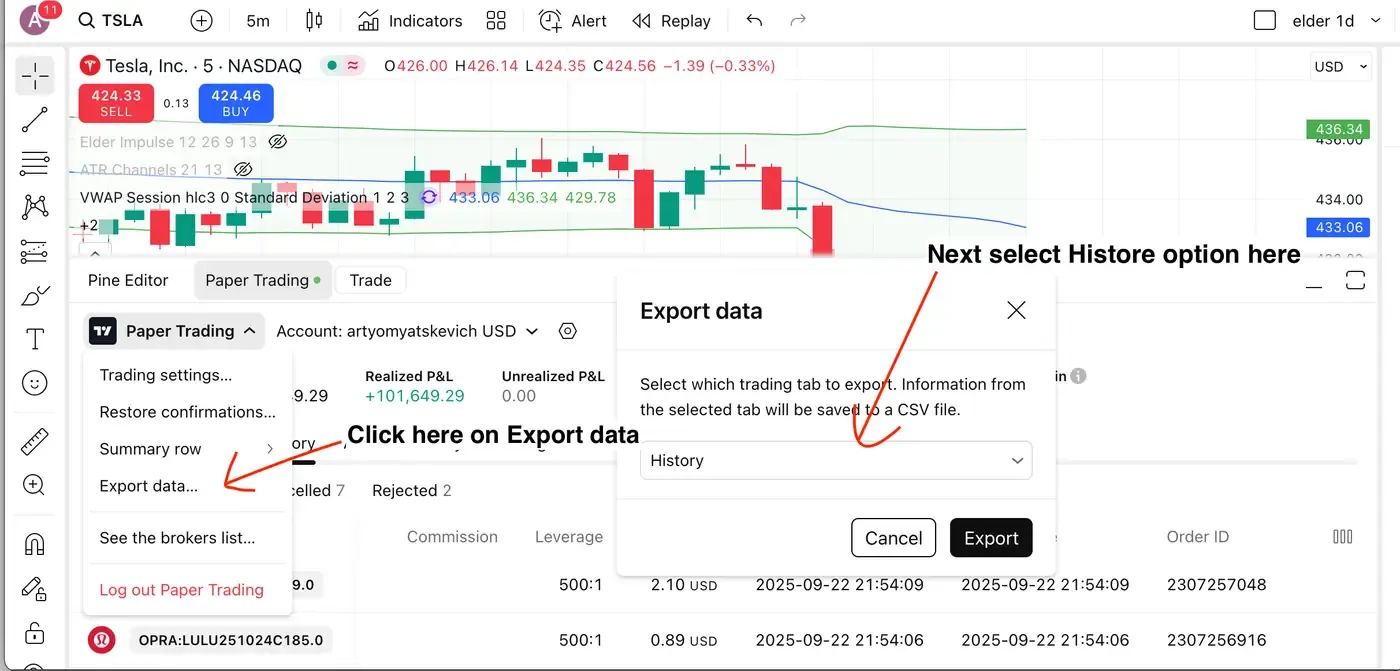Click the Export button

click(991, 538)
